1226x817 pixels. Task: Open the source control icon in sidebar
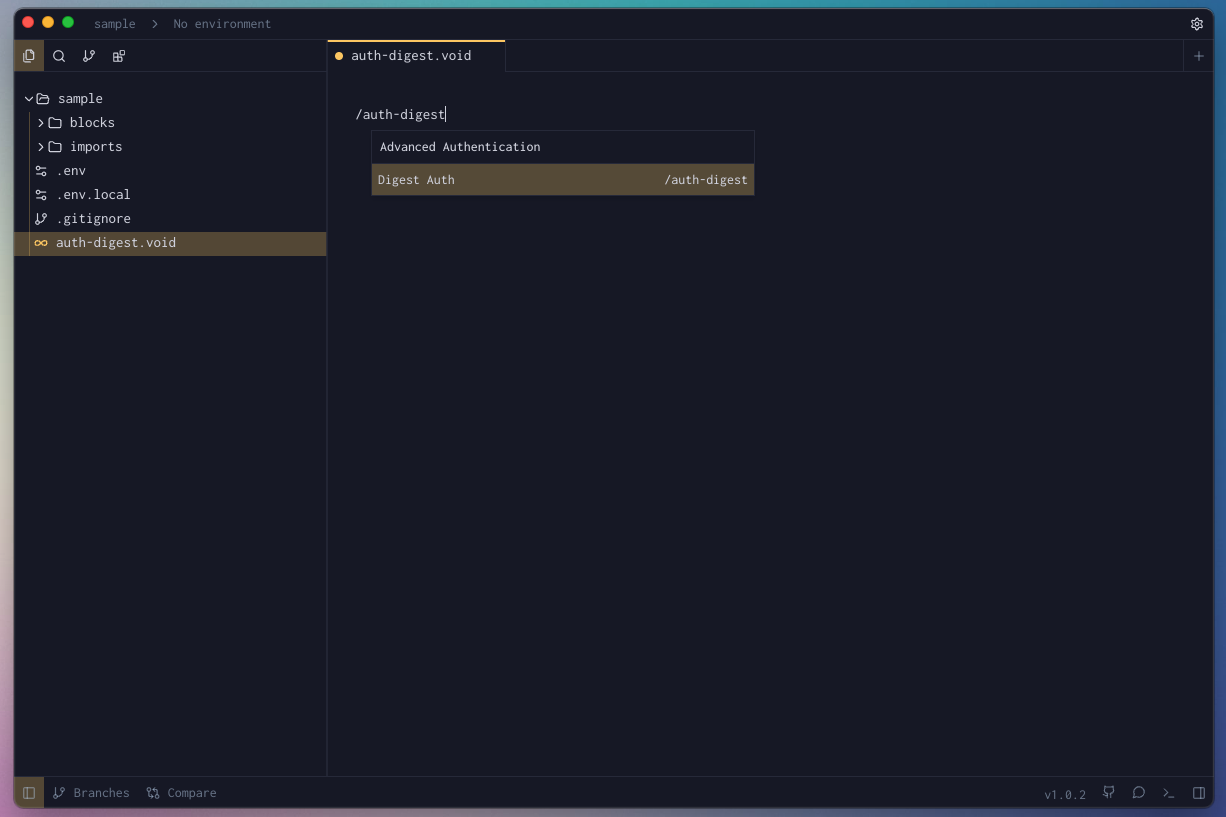pos(89,56)
